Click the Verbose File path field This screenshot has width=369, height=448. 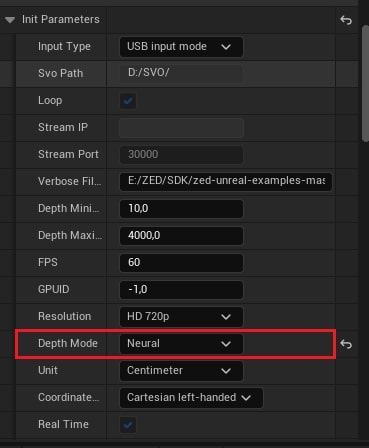[226, 181]
